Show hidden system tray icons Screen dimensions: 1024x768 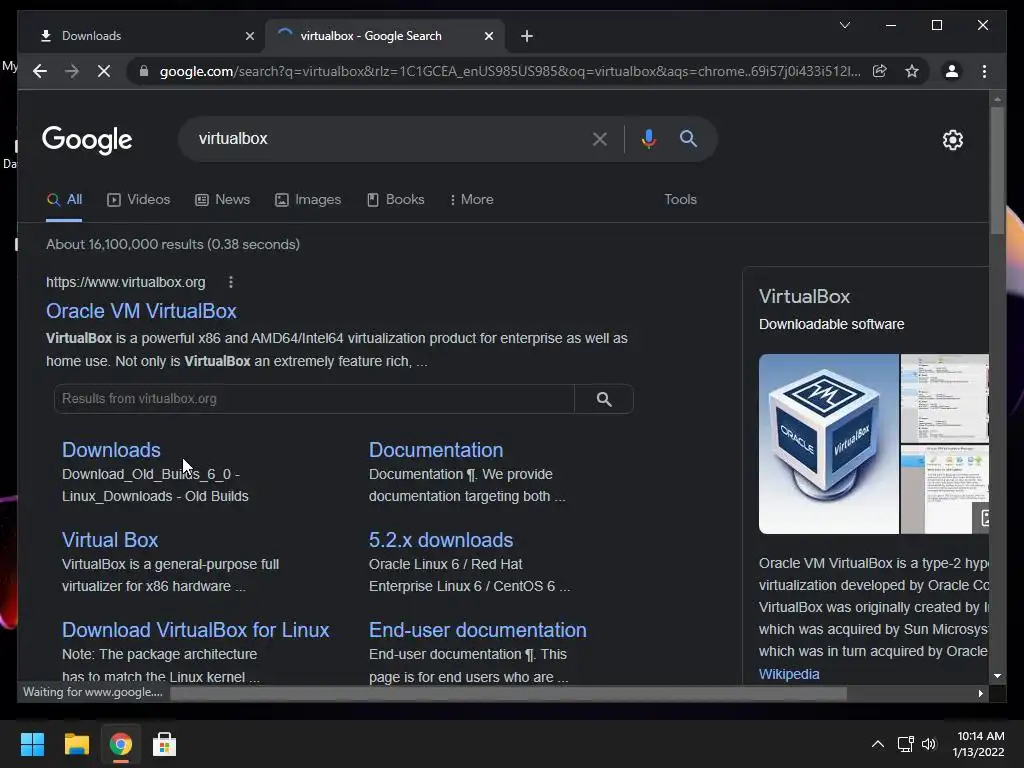click(878, 744)
